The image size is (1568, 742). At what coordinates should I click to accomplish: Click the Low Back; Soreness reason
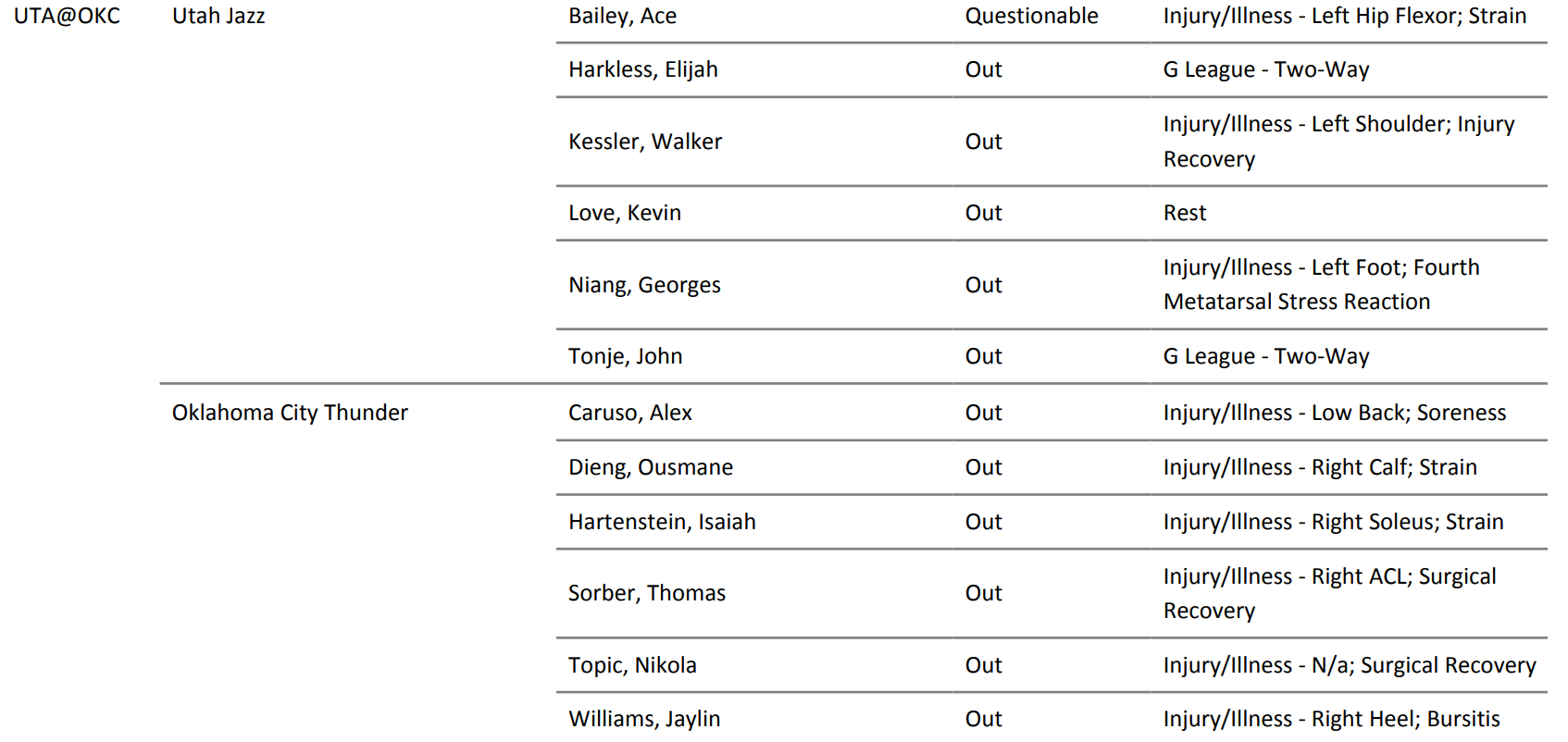point(1334,413)
